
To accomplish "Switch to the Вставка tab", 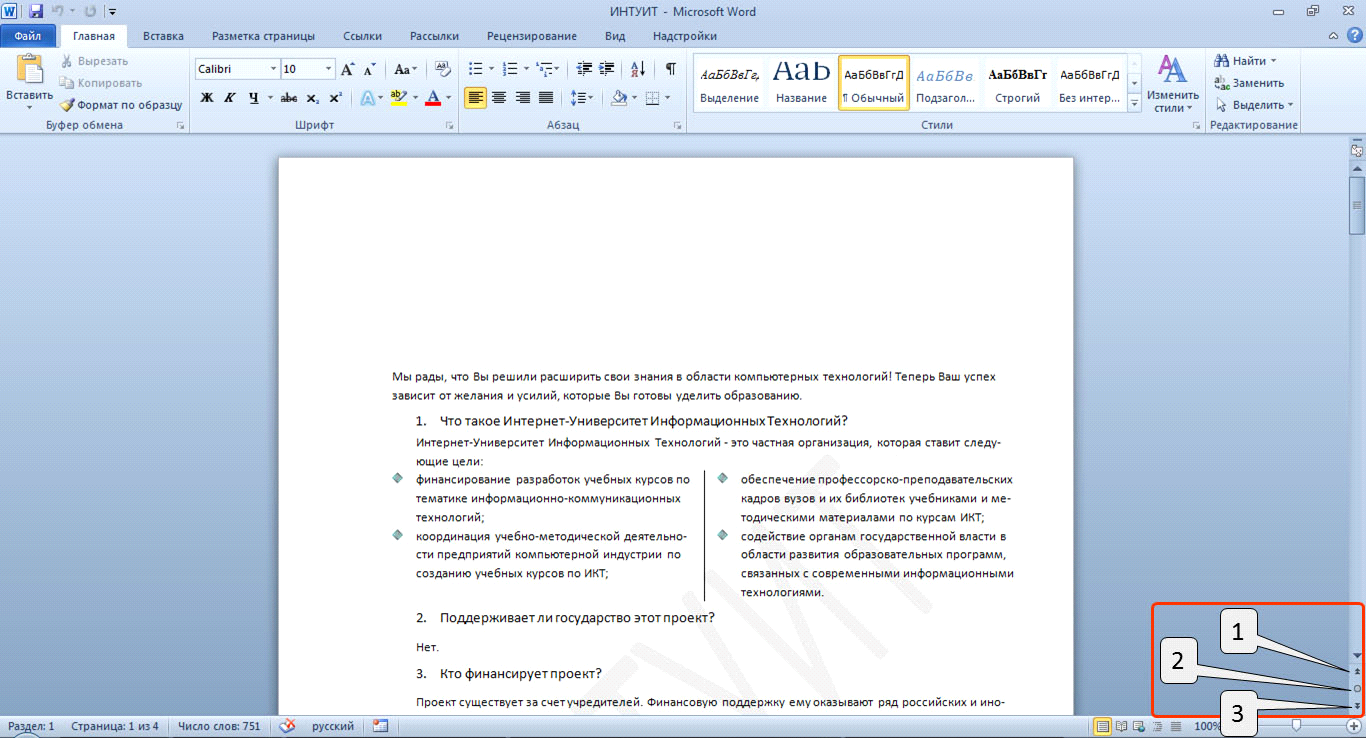I will pos(163,36).
